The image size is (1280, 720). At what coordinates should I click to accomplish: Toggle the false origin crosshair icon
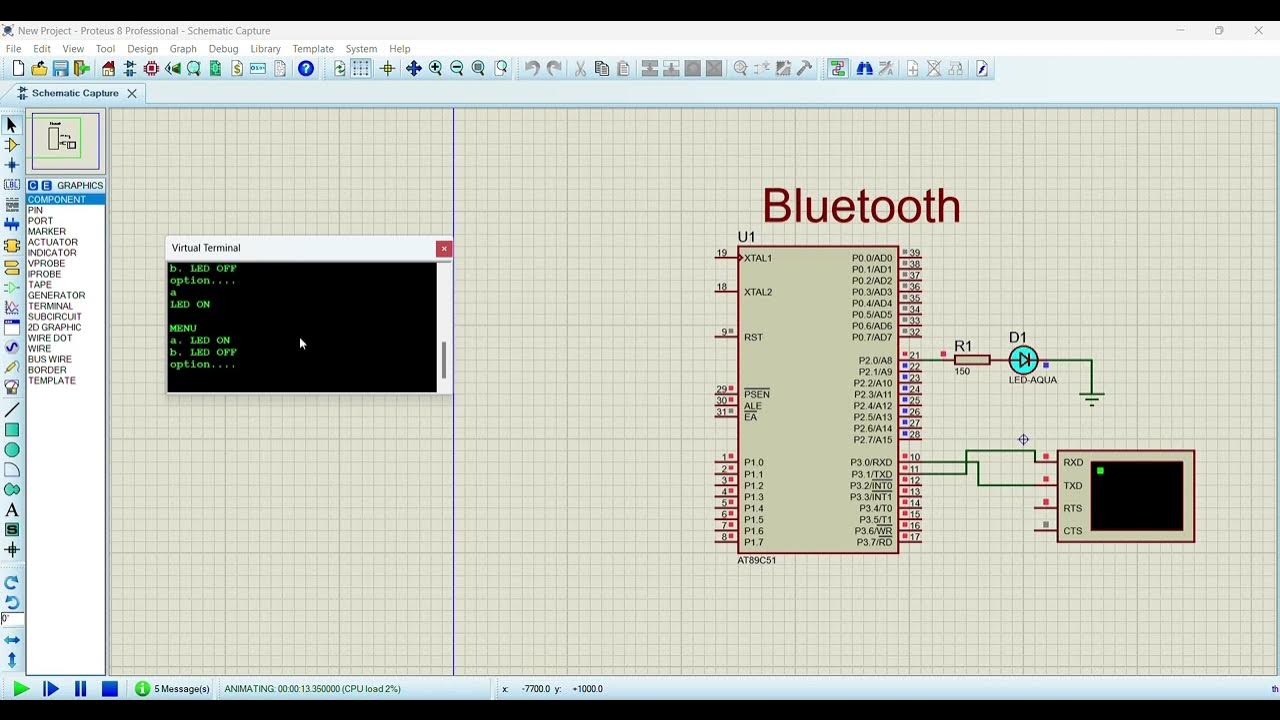[x=388, y=68]
